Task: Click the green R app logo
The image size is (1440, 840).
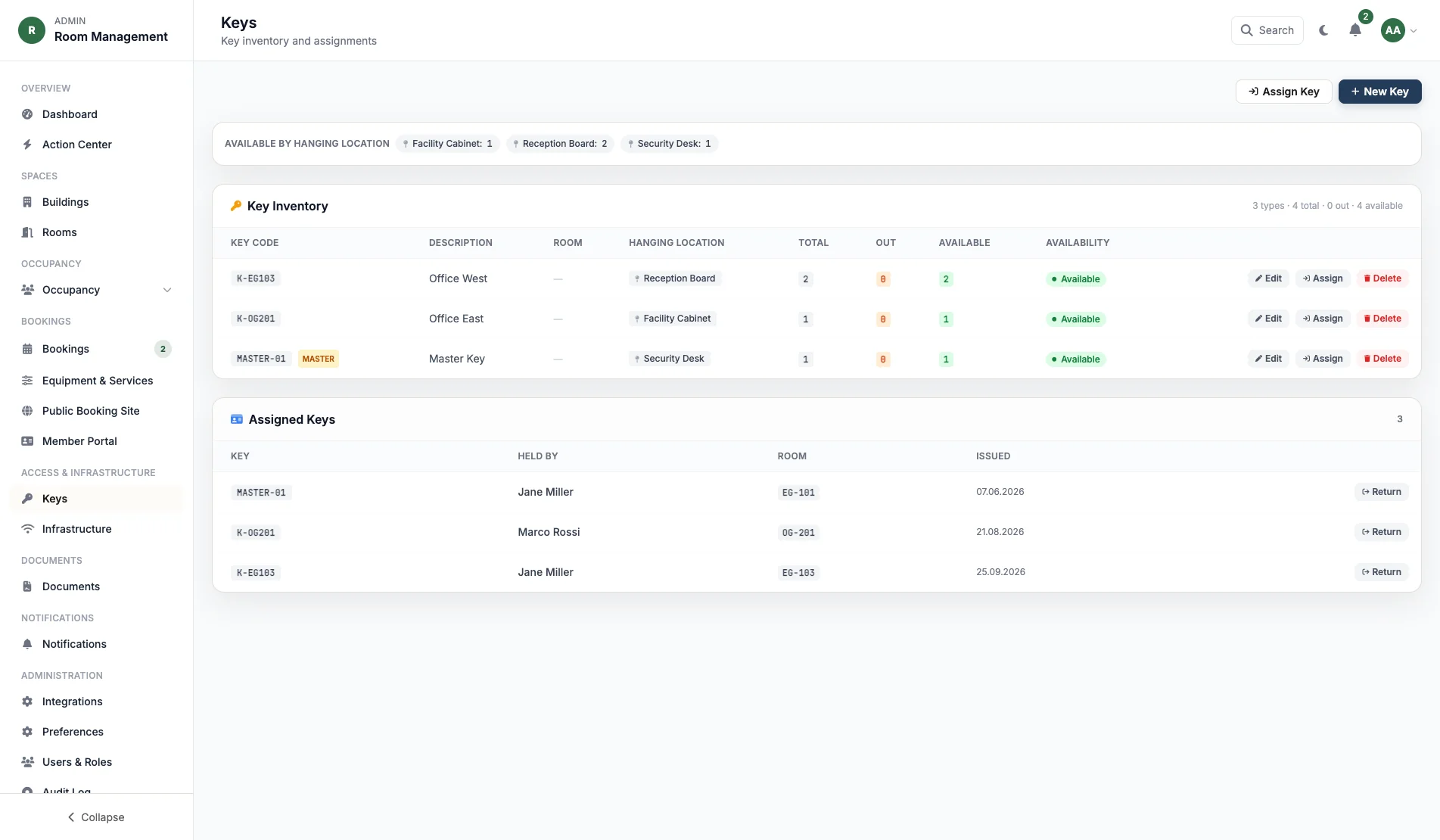Action: pyautogui.click(x=32, y=30)
